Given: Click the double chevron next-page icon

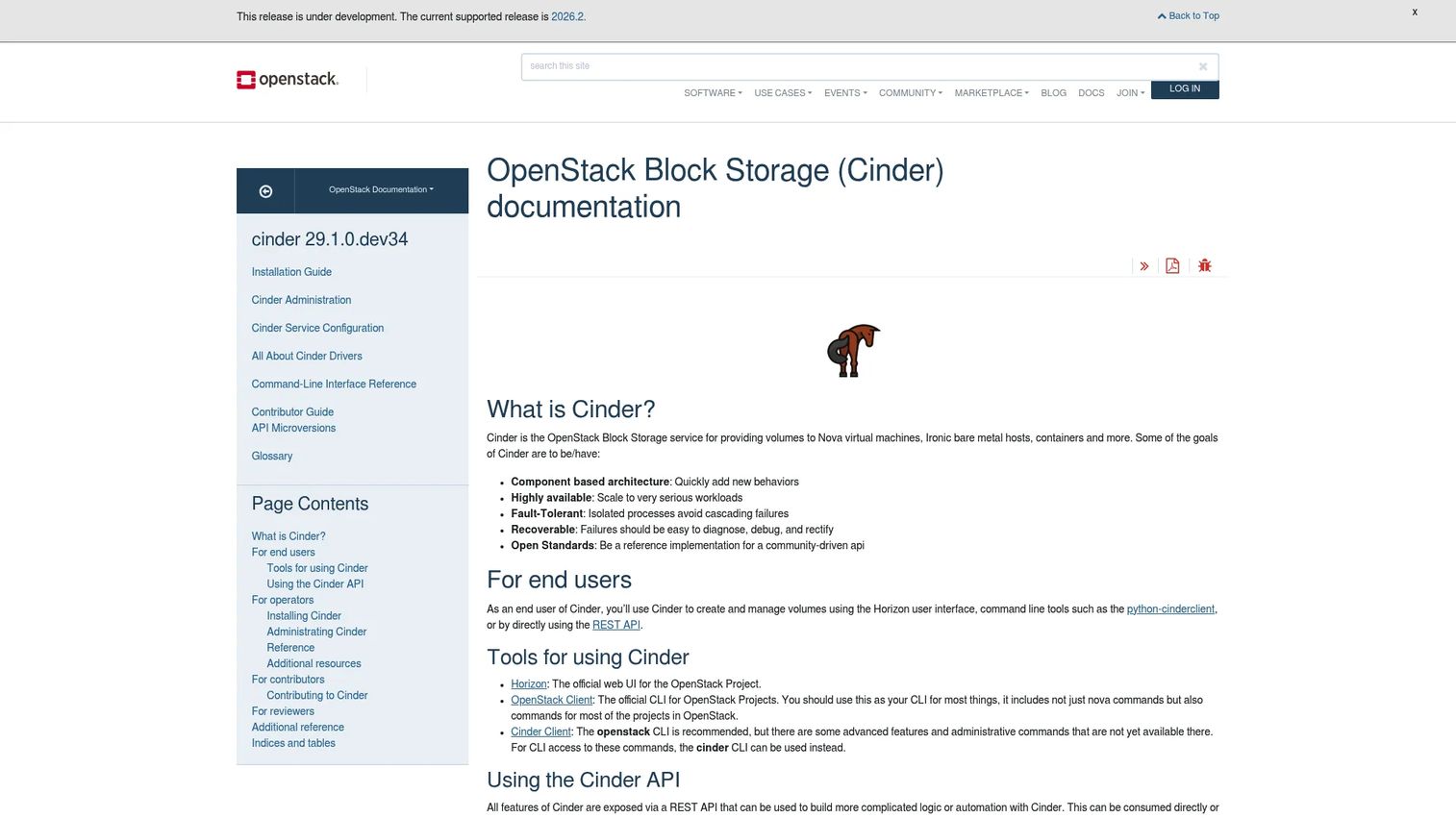Looking at the screenshot, I should (1144, 266).
